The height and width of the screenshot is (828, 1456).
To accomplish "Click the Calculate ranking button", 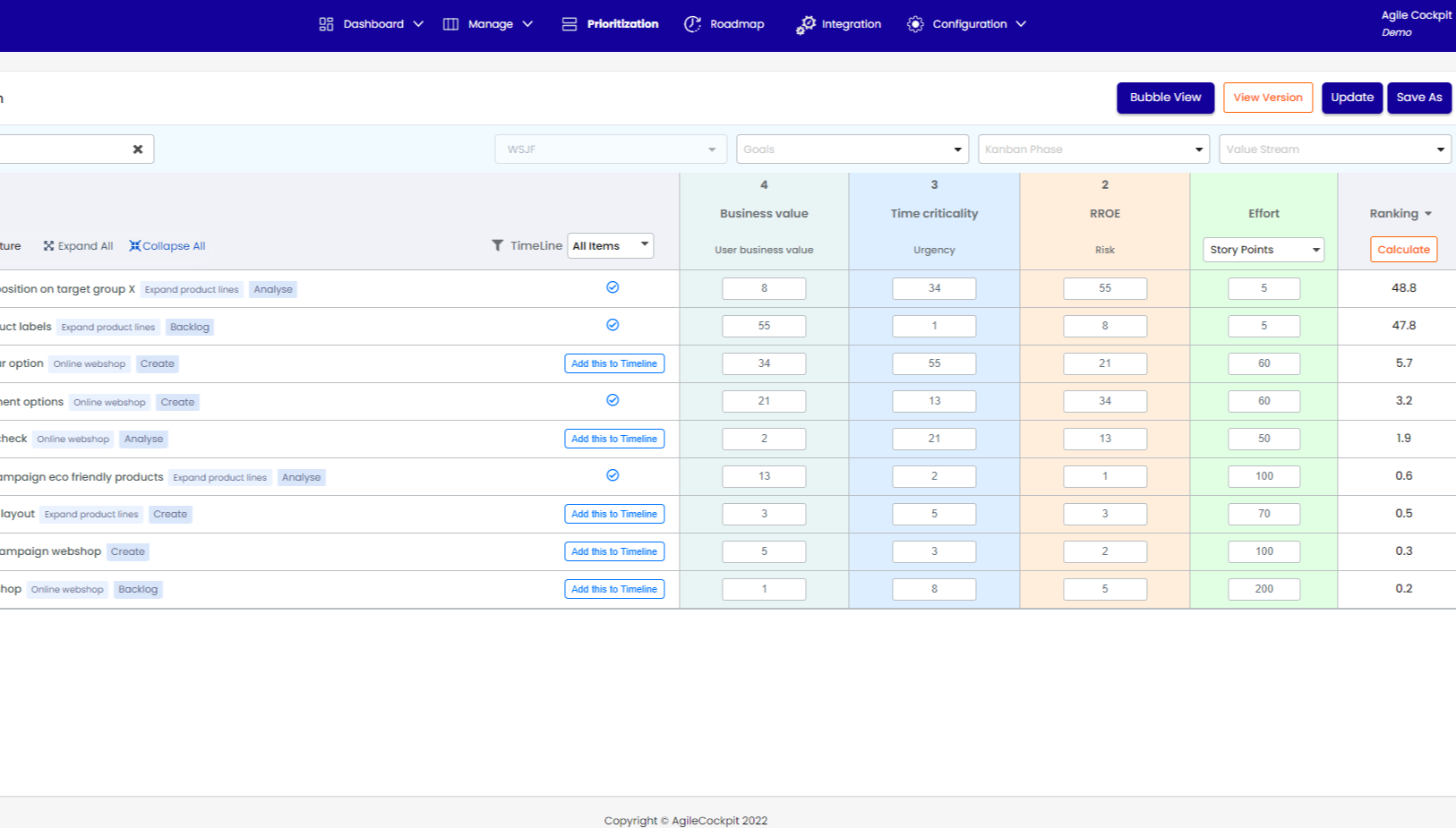I will click(x=1403, y=250).
